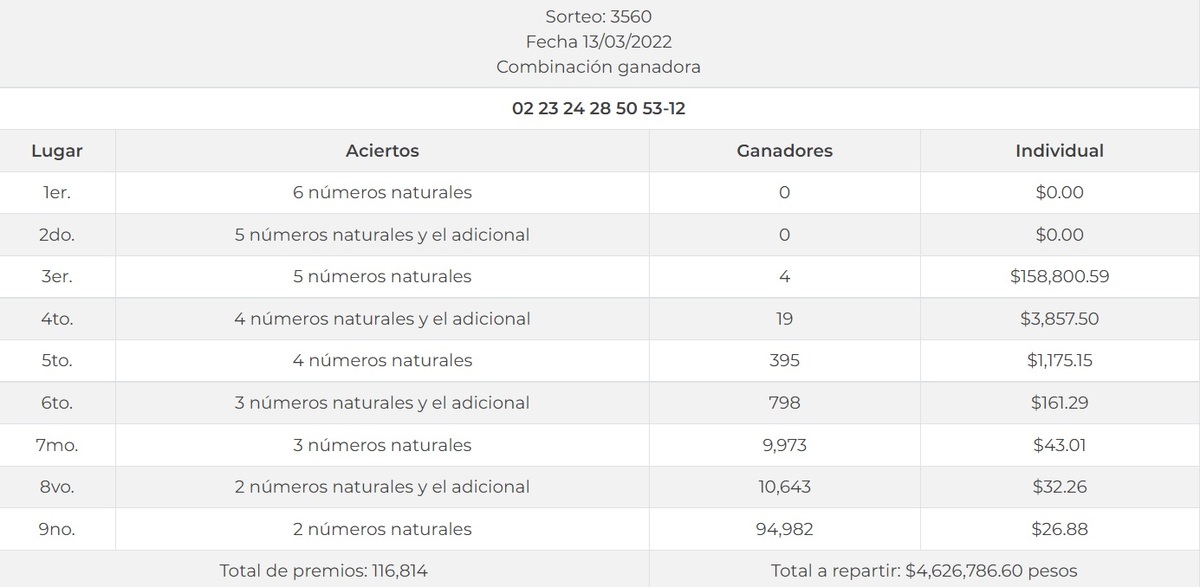Click the Fecha 13/03/2022 date line
The image size is (1200, 587).
(x=598, y=42)
